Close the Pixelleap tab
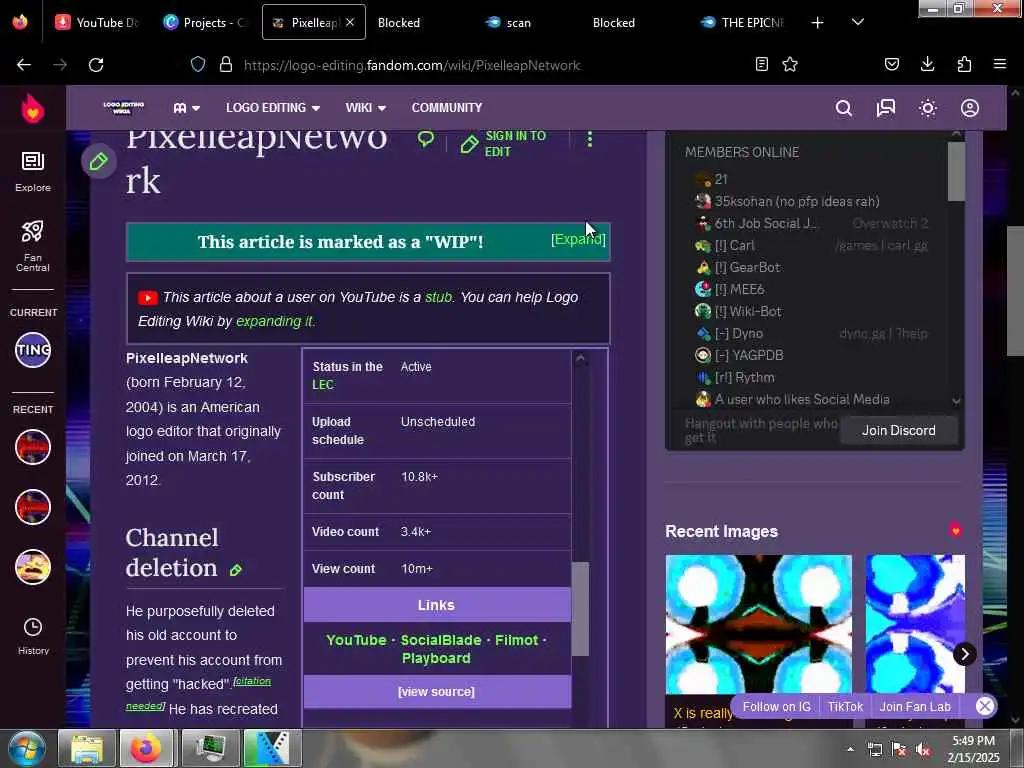 350,22
